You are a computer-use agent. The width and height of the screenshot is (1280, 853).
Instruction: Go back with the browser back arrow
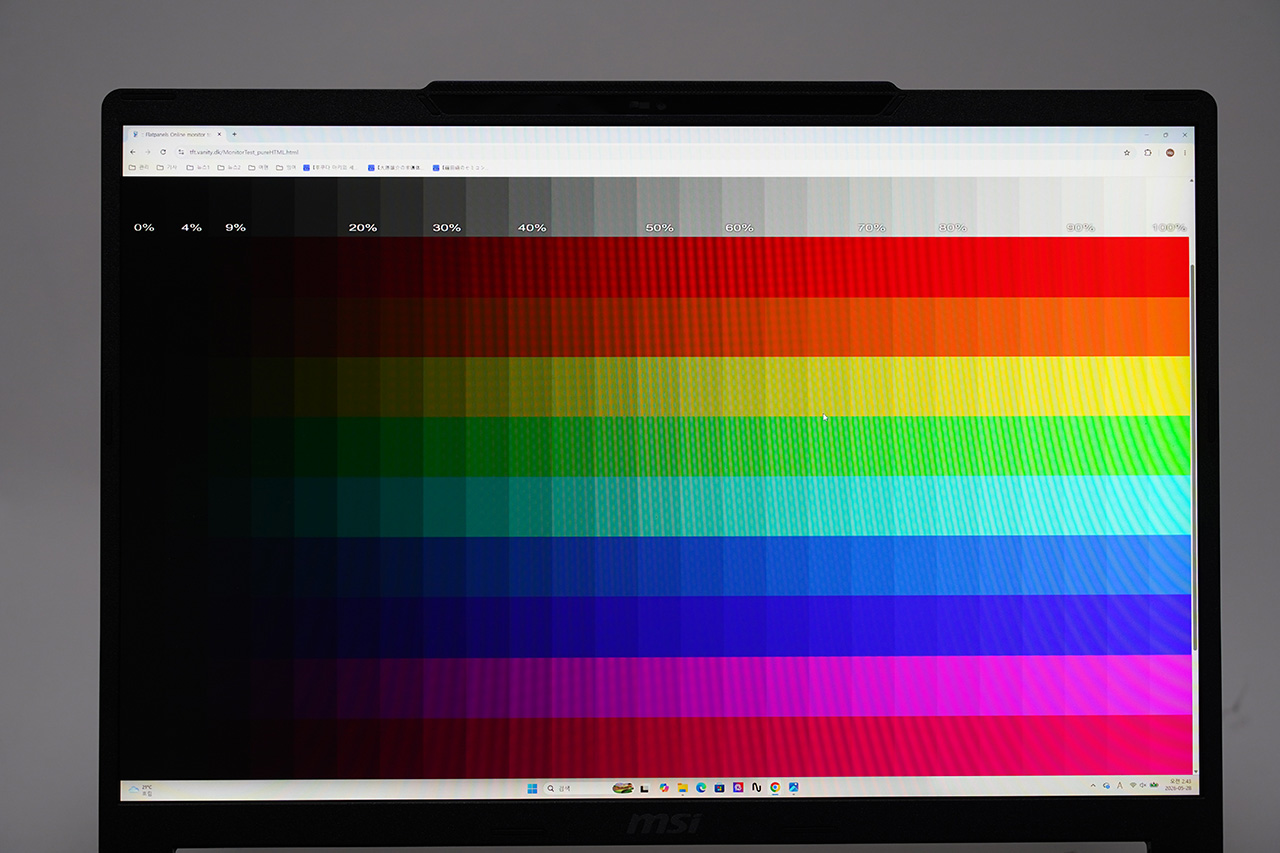click(133, 152)
